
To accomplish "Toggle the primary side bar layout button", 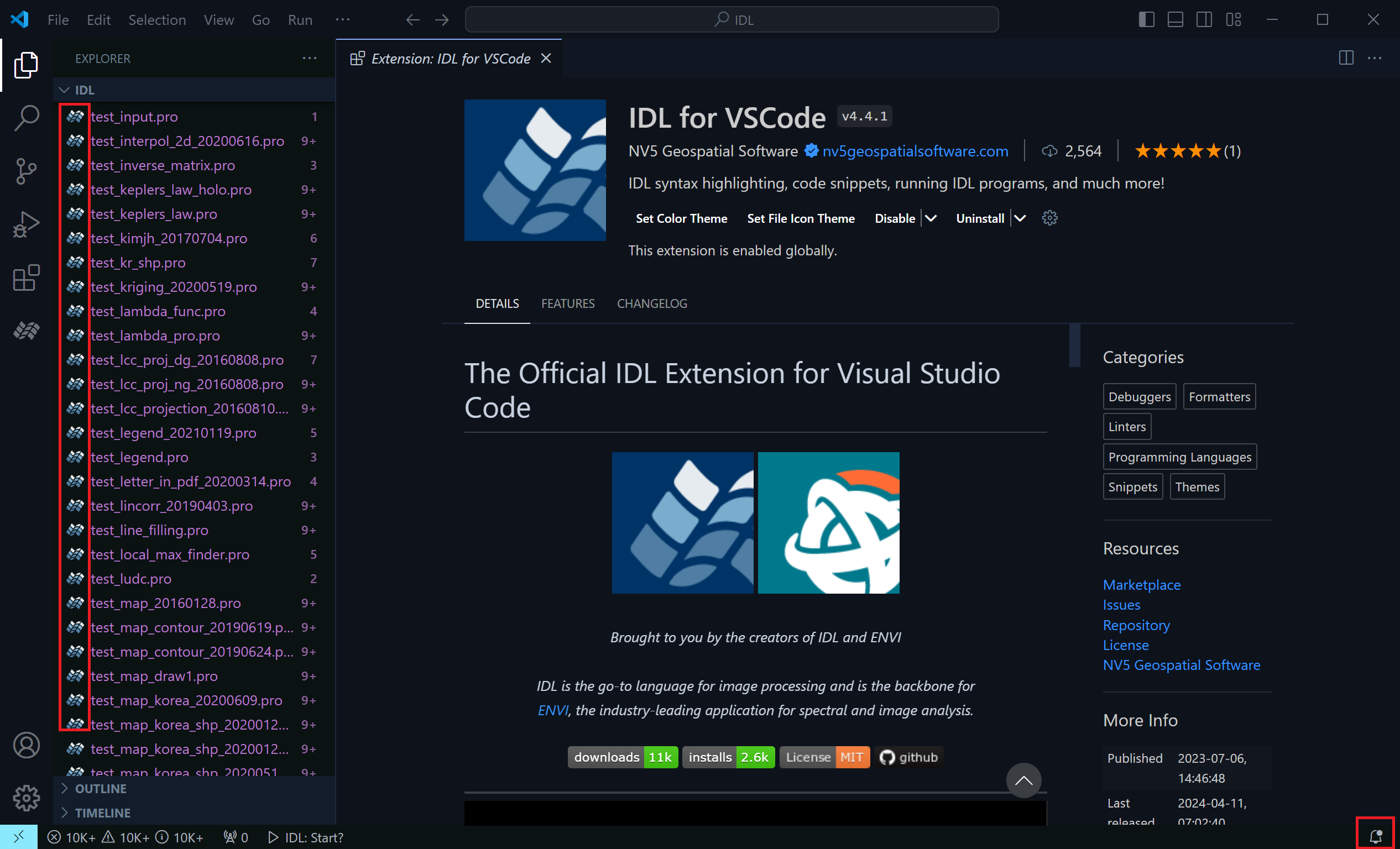I will pos(1146,20).
